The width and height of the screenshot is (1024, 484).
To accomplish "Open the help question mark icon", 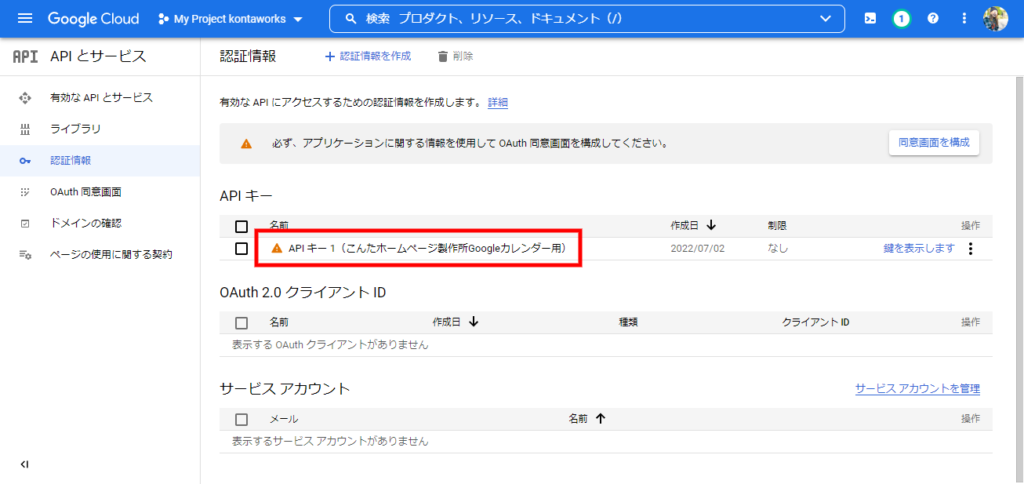I will click(x=933, y=19).
